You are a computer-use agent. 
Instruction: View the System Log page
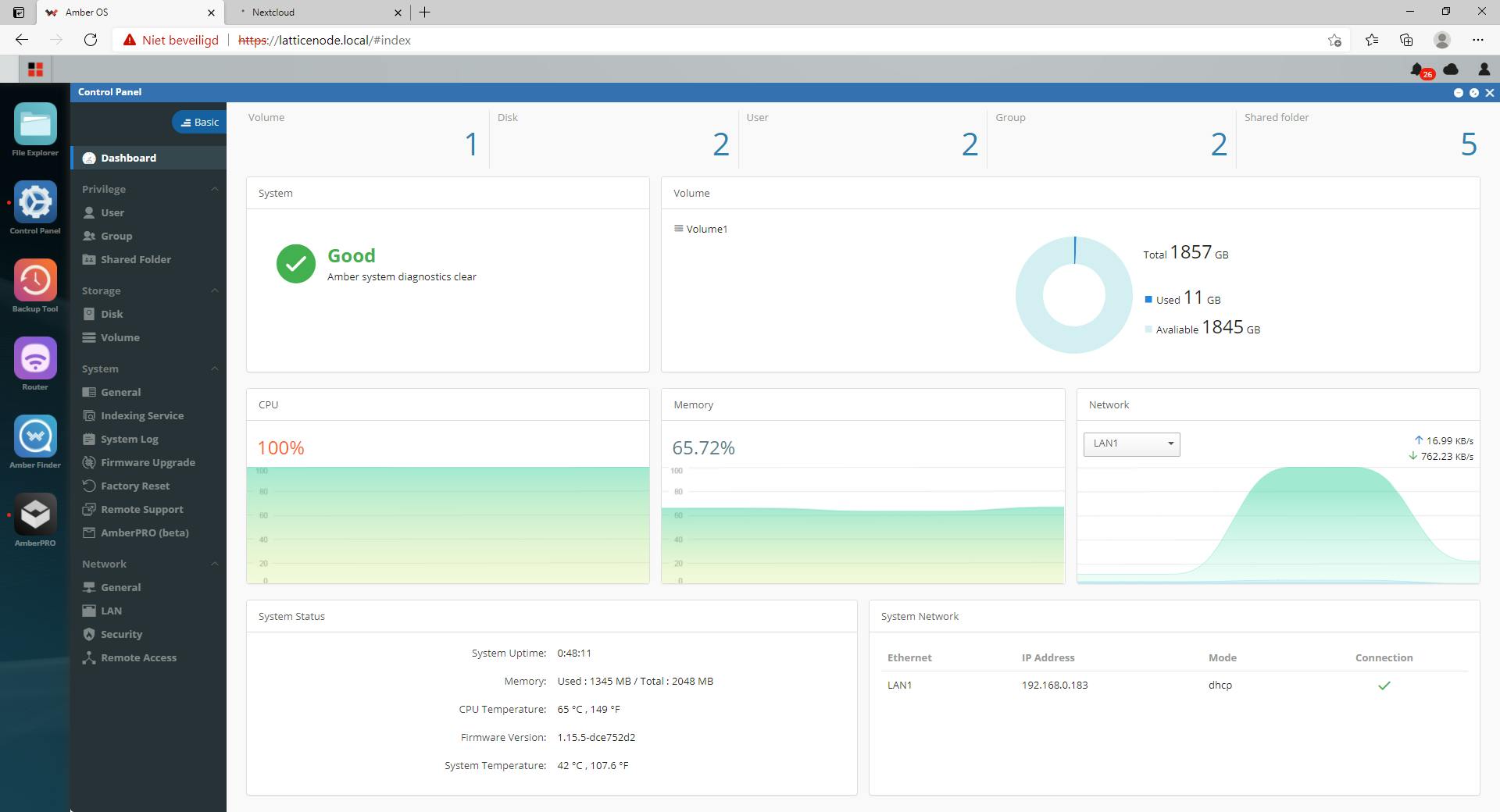pos(148,439)
